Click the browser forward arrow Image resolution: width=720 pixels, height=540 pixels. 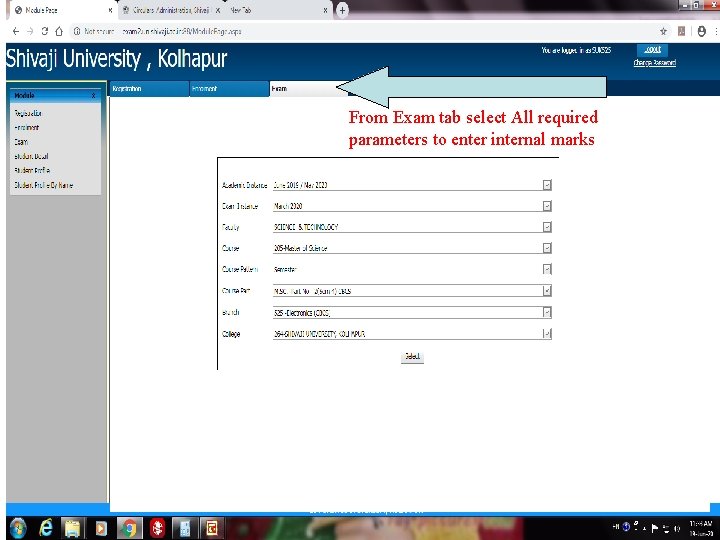[30, 31]
